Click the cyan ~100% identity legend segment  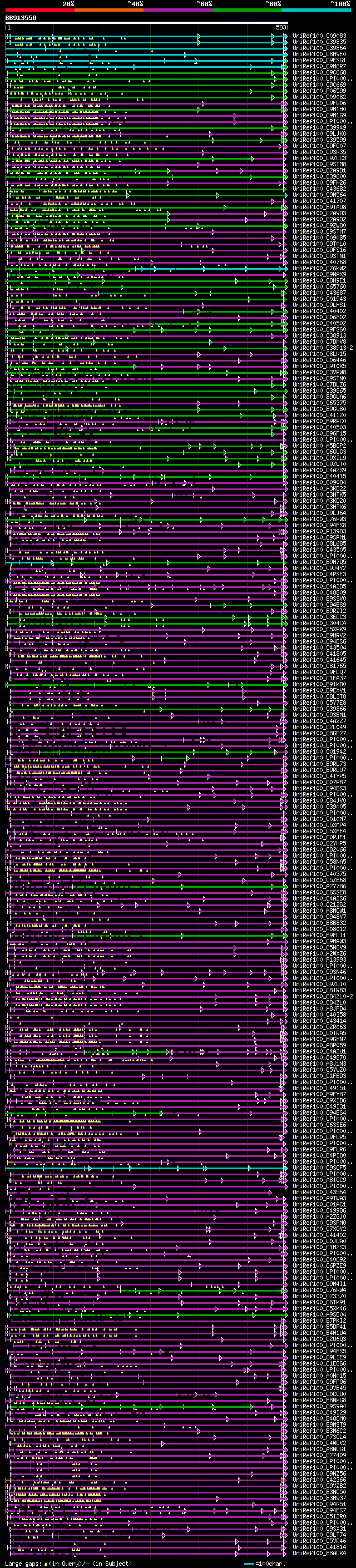point(316,10)
